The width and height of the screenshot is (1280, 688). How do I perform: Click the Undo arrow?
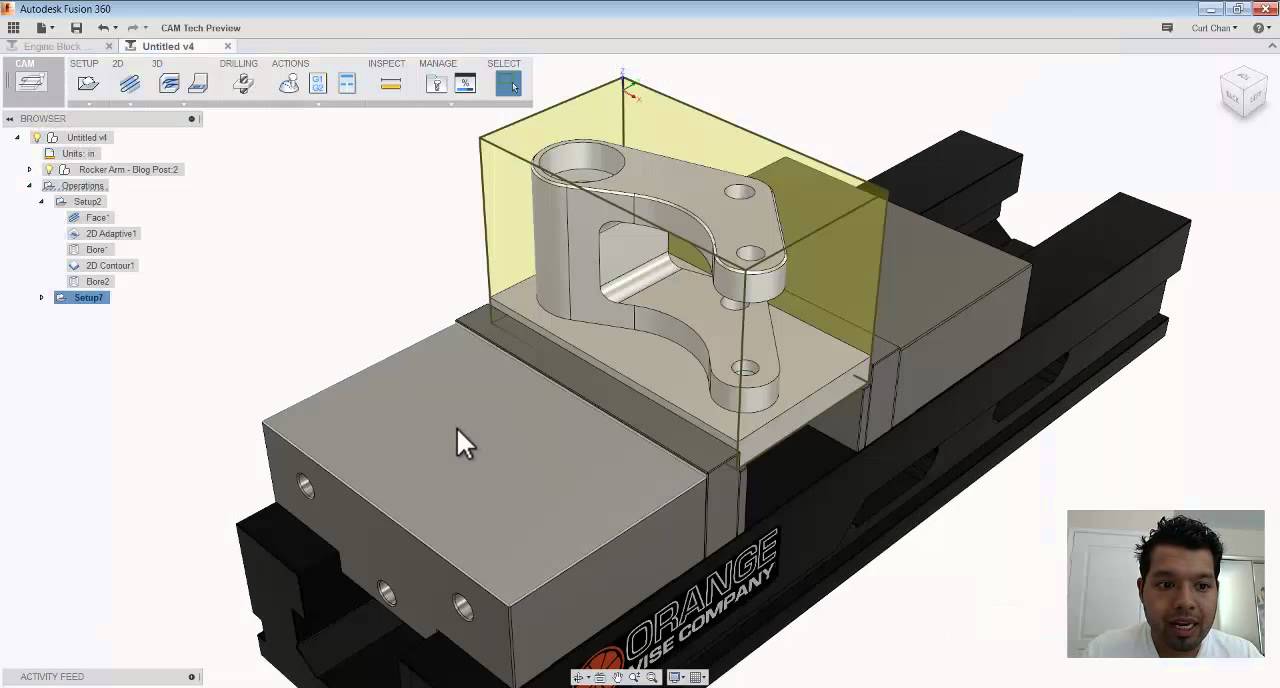[103, 28]
